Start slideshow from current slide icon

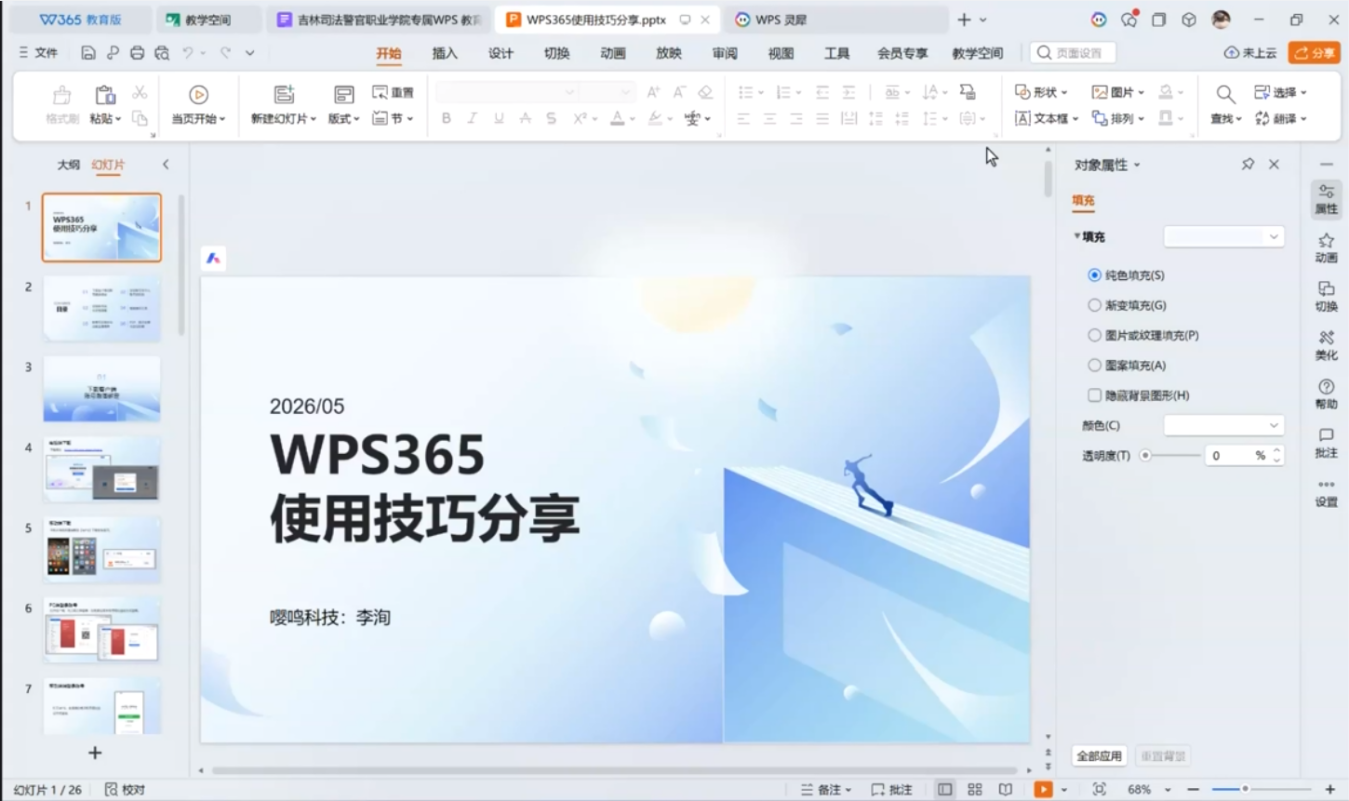point(198,95)
